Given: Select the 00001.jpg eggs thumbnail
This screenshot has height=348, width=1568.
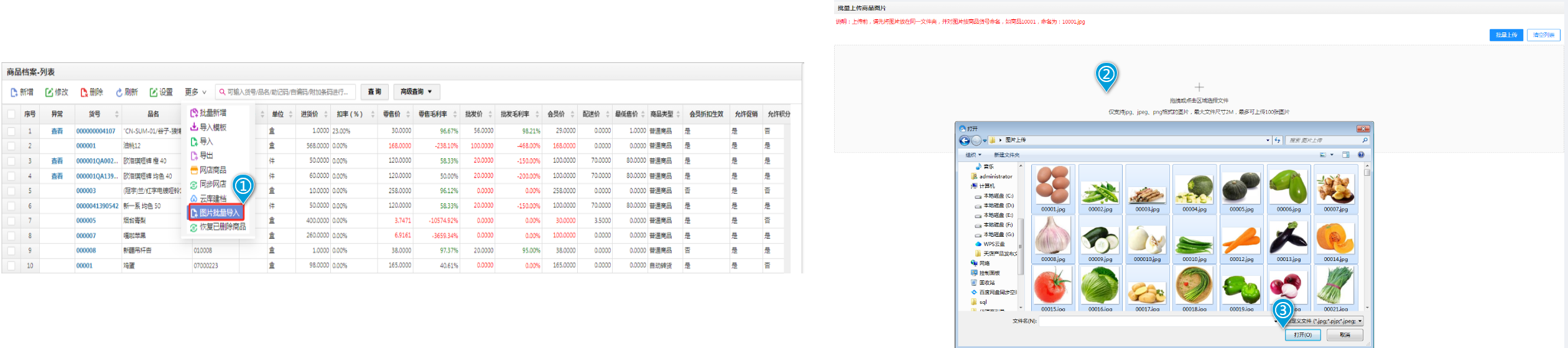Looking at the screenshot, I should pos(1053,189).
